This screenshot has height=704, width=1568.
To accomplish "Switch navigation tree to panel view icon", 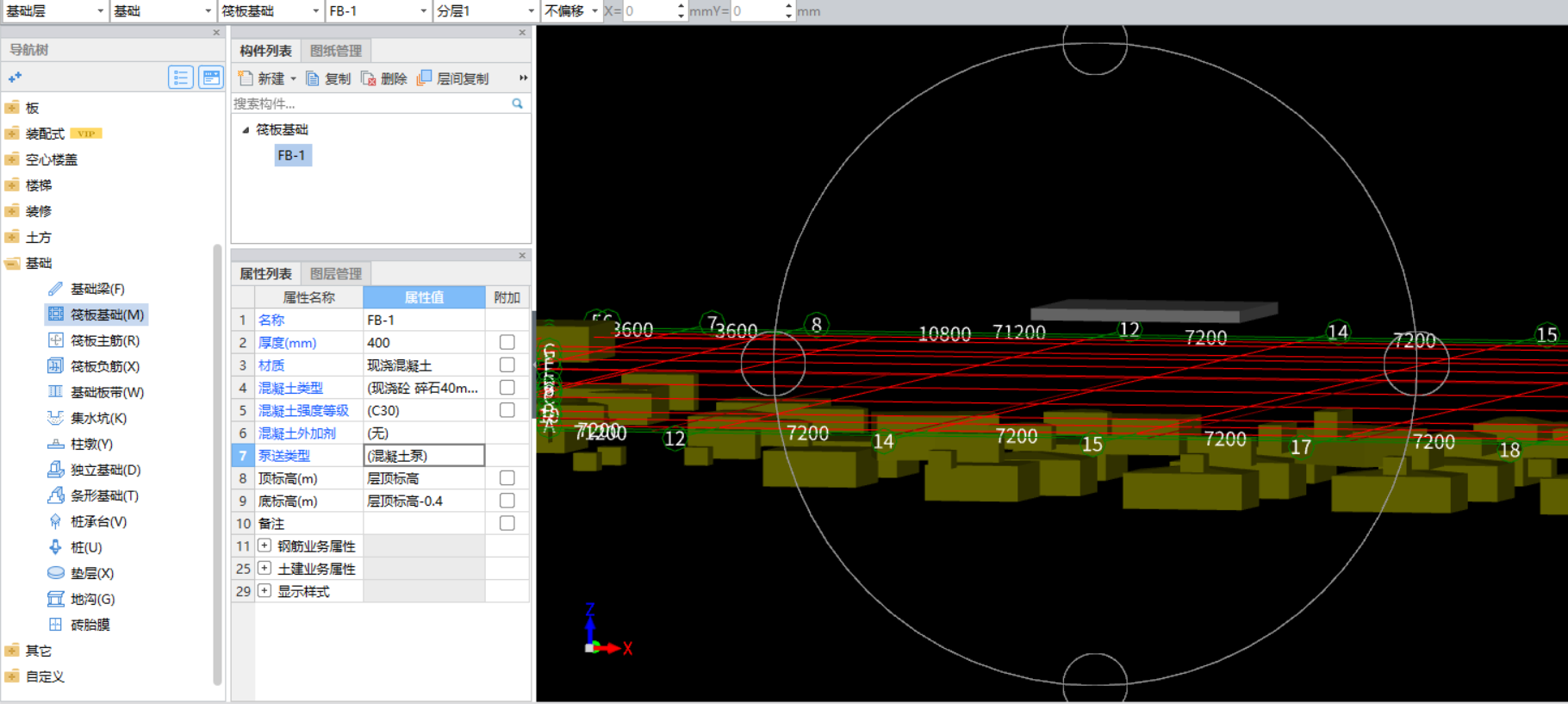I will click(x=210, y=78).
